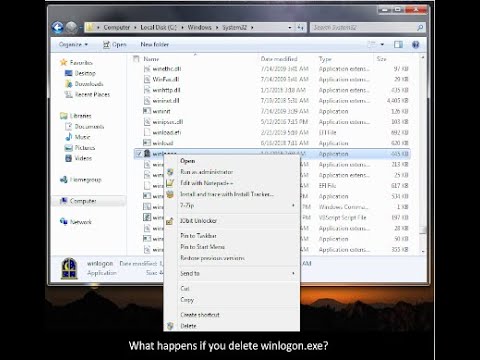
Task: Open the Videos library
Action: (83, 158)
